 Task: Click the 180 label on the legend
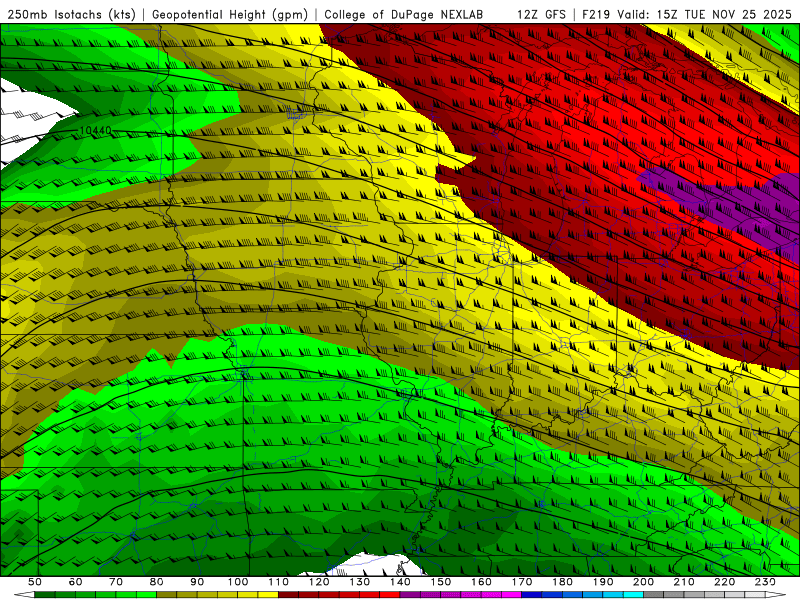point(563,582)
